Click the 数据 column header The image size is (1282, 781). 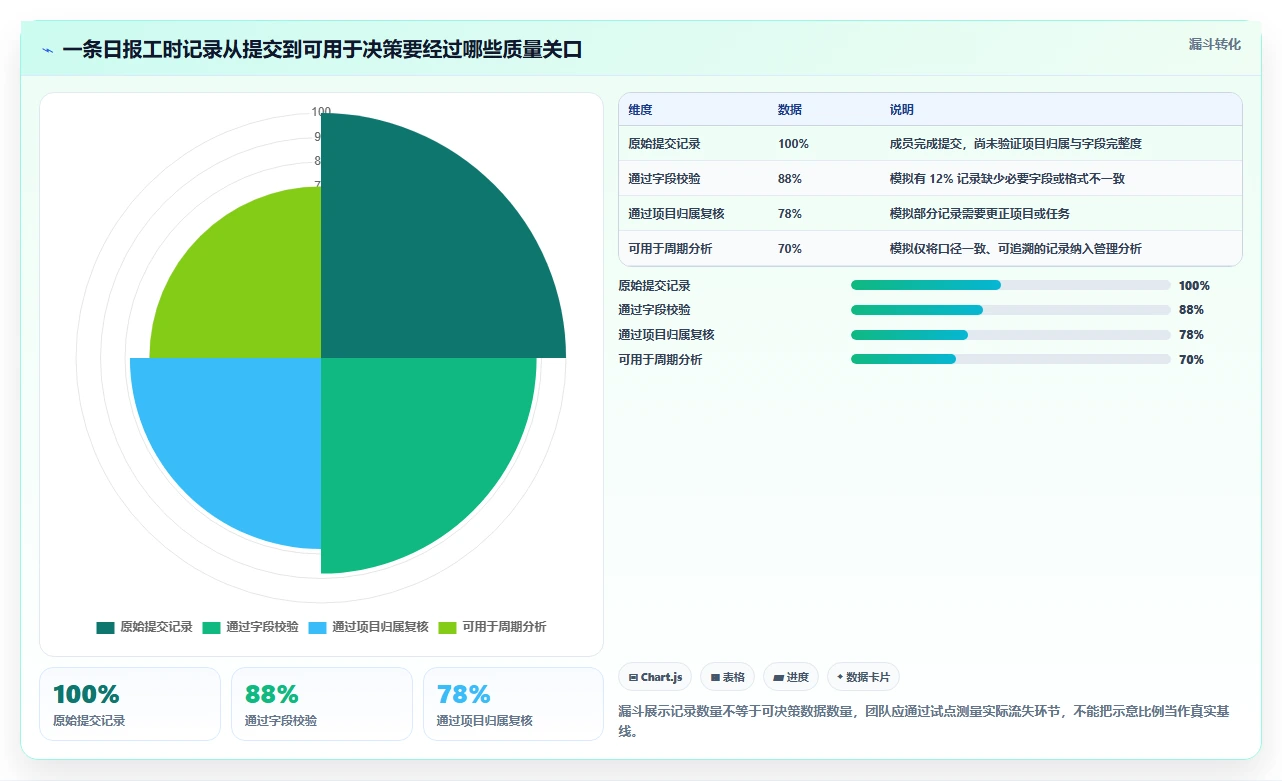pos(790,110)
